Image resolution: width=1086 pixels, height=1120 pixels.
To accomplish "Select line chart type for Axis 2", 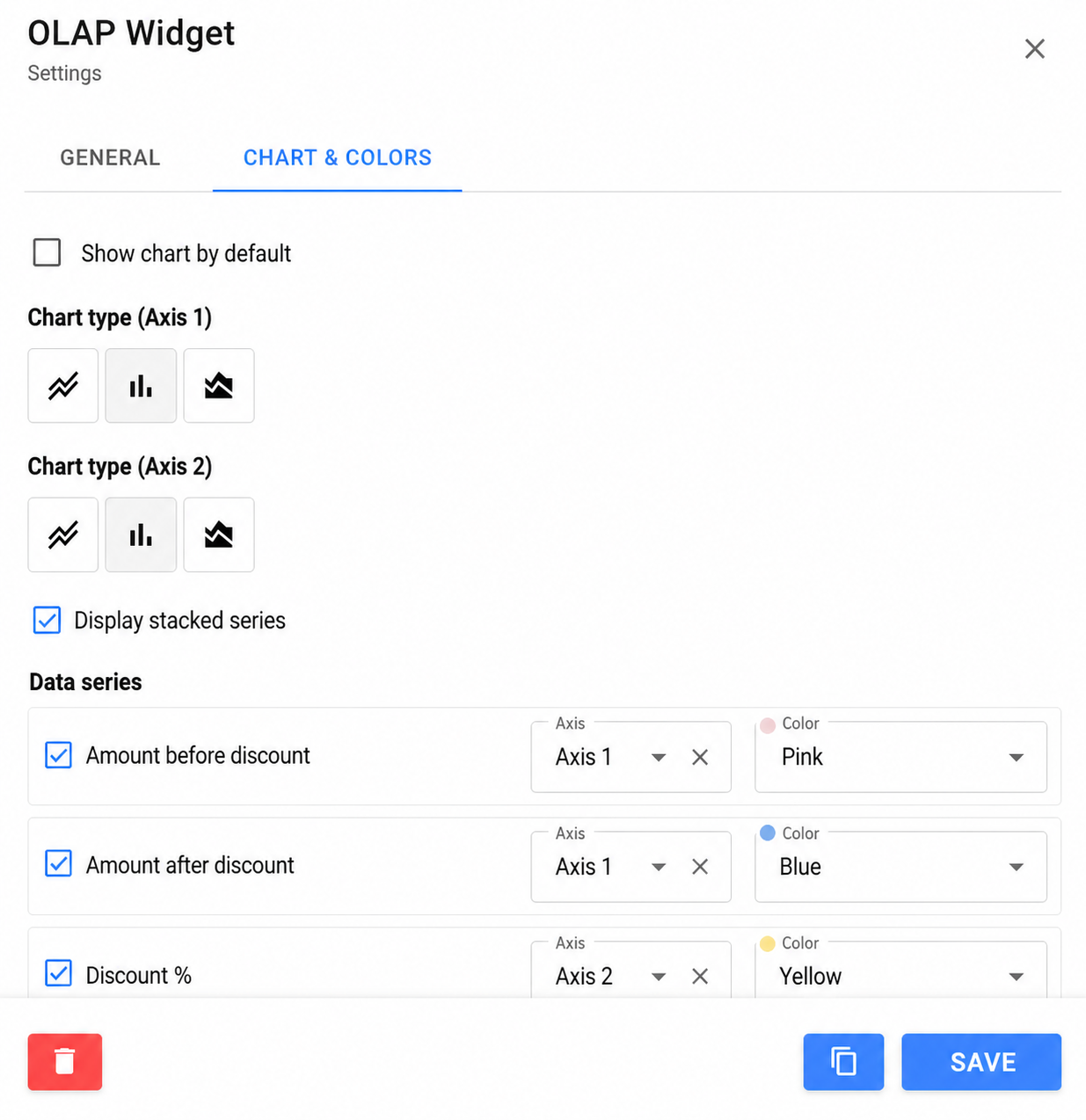I will point(63,535).
